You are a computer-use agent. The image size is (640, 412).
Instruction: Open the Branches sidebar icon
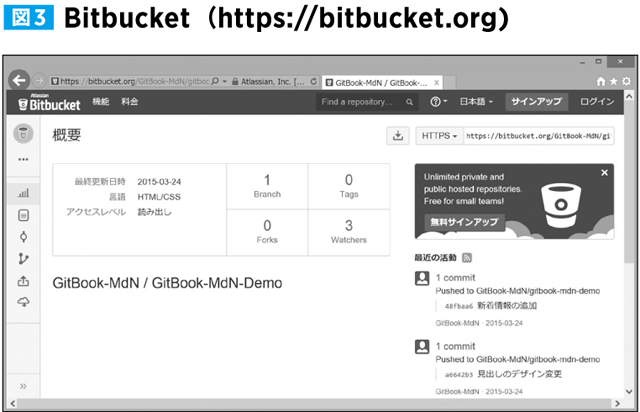23,259
